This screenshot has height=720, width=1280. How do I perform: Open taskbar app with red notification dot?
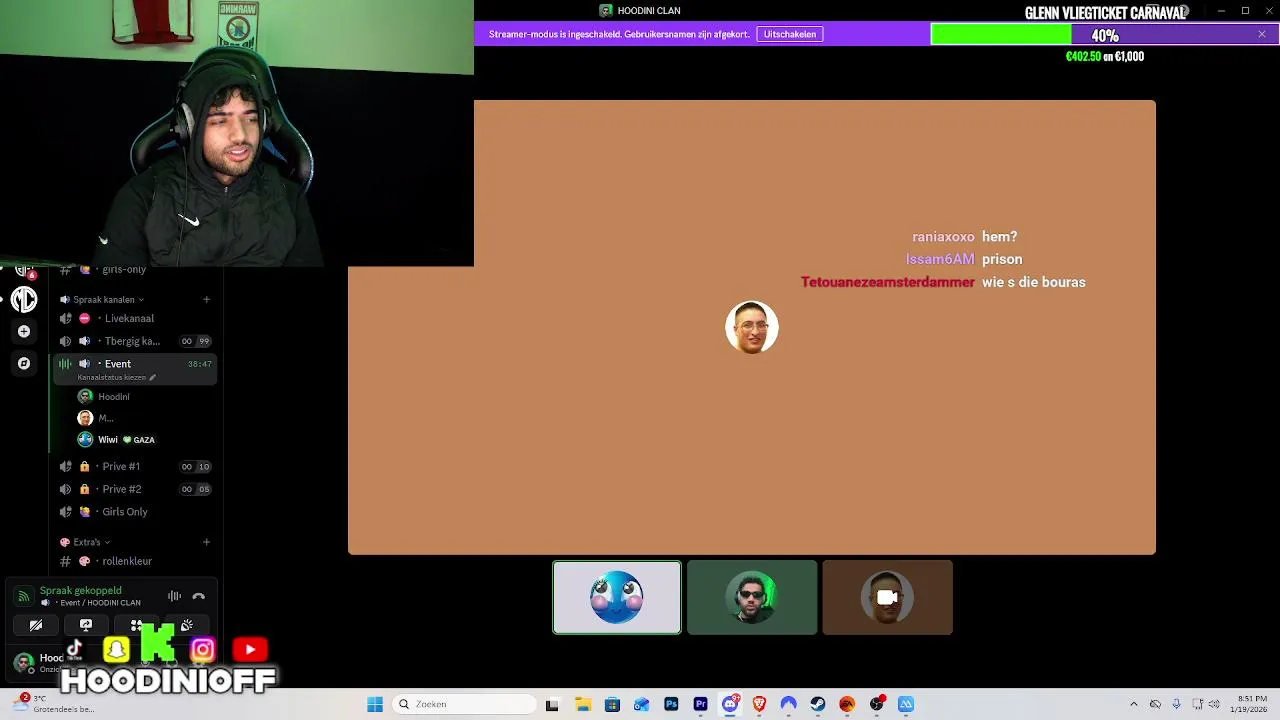point(877,704)
